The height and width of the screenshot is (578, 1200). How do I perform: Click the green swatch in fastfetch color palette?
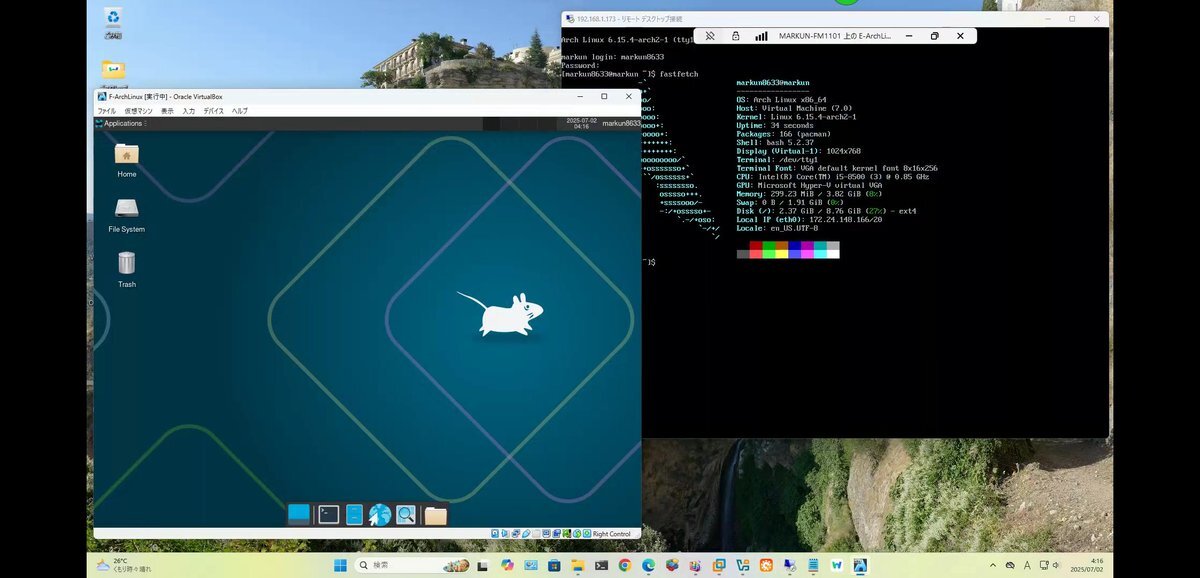(x=769, y=245)
